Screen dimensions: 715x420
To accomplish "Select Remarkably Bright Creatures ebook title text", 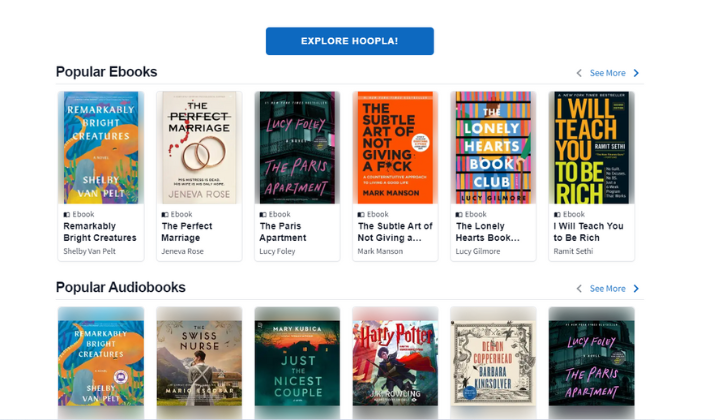I will [100, 232].
